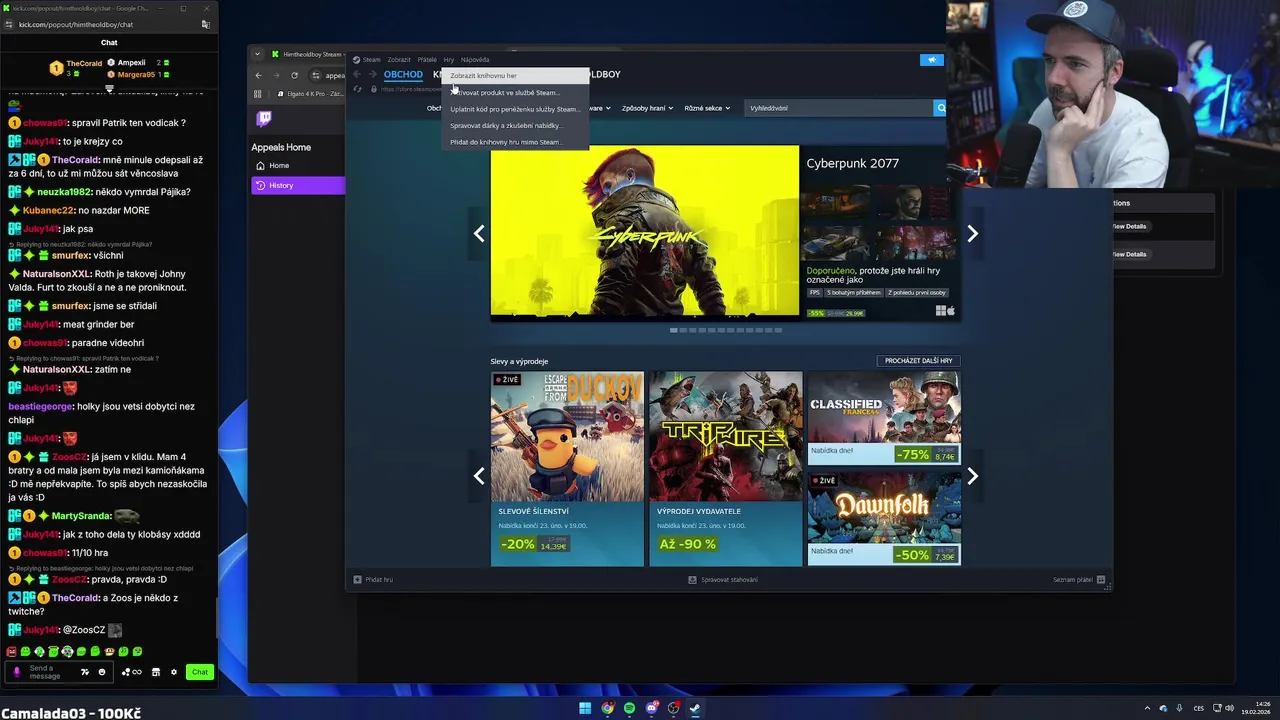The width and height of the screenshot is (1280, 720).
Task: Click the Vyhledávání store search field
Action: click(x=840, y=108)
